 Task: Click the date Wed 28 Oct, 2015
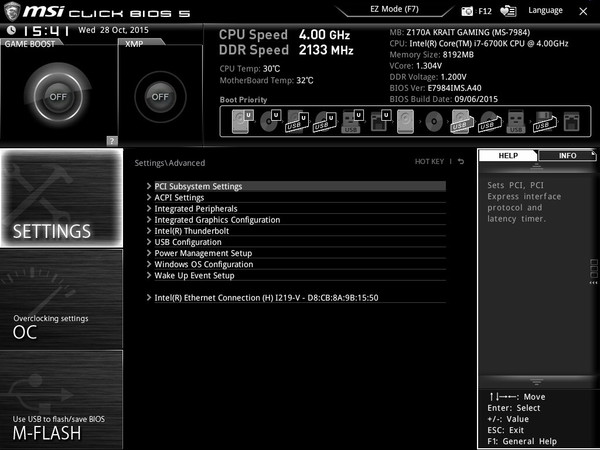click(x=113, y=30)
